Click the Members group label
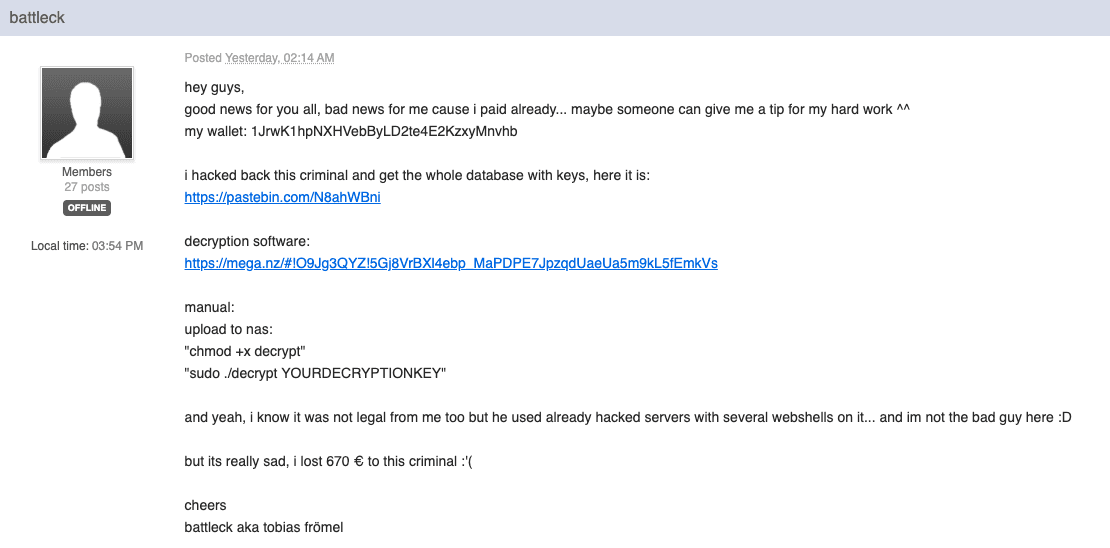Viewport: 1110px width, 548px height. coord(87,172)
